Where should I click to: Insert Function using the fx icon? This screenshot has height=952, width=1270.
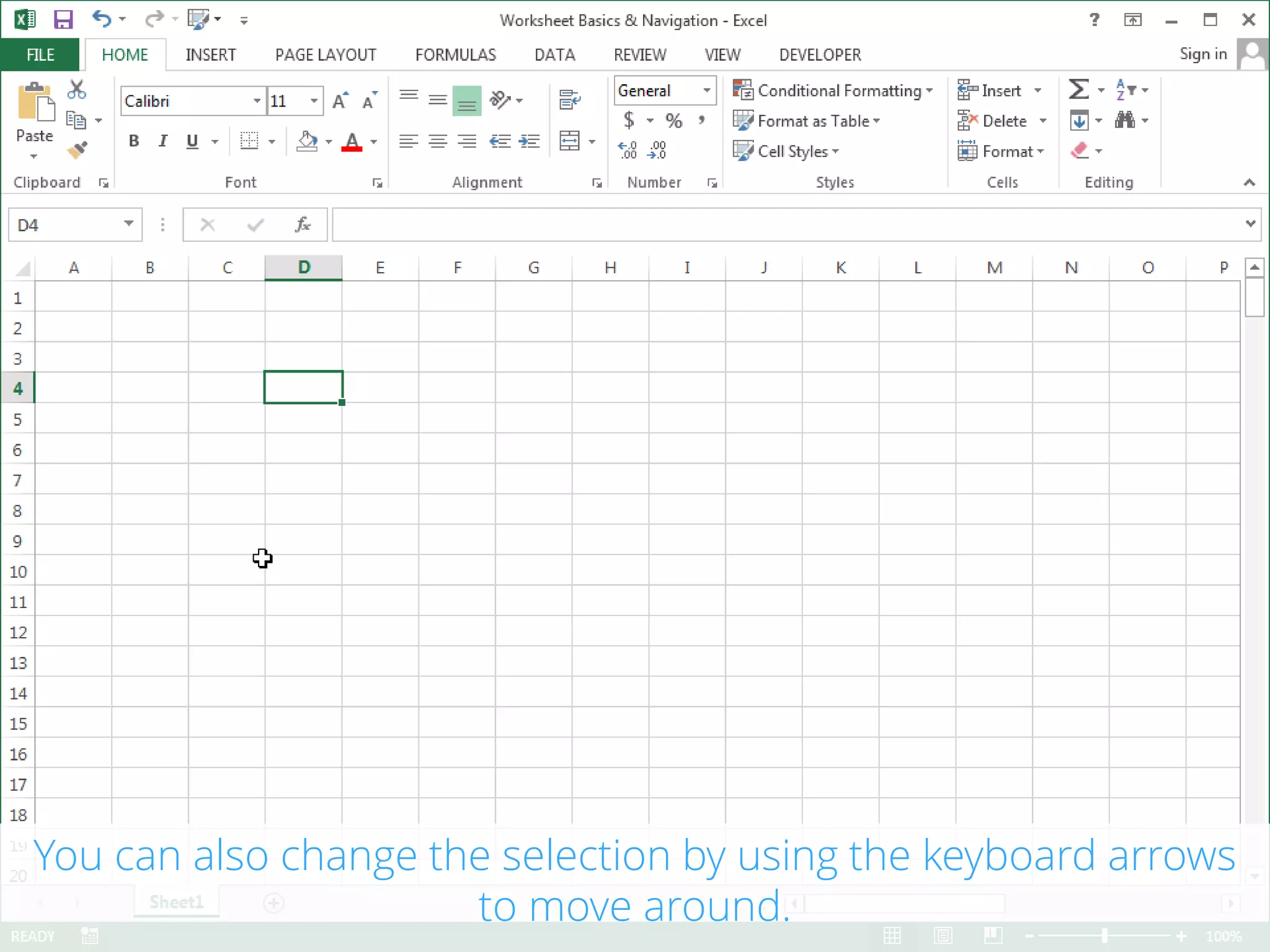[302, 224]
